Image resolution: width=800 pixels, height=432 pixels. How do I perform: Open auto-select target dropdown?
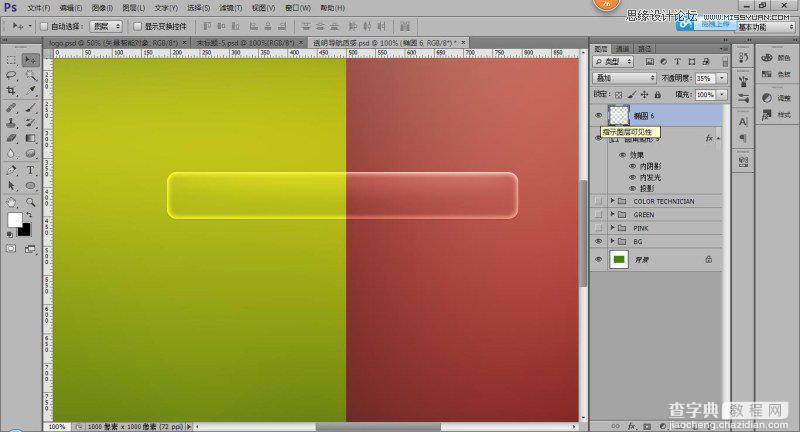coord(106,26)
